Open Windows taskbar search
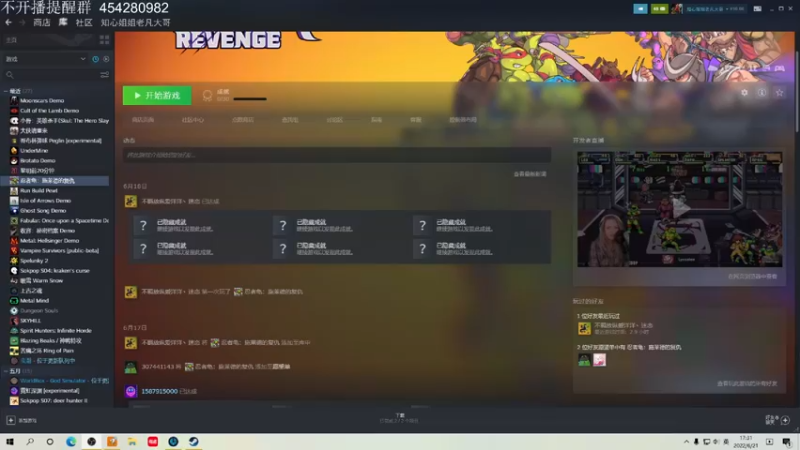 [30, 442]
